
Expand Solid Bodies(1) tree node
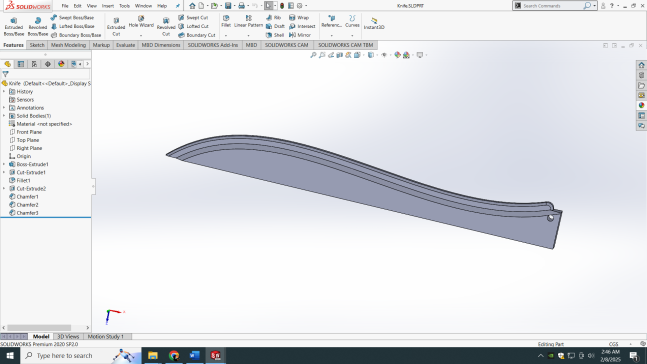(x=4, y=116)
